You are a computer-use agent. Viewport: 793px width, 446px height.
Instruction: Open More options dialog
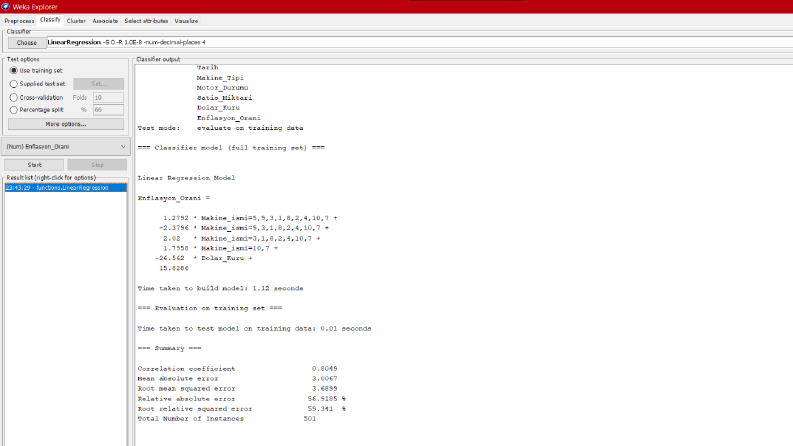point(66,124)
